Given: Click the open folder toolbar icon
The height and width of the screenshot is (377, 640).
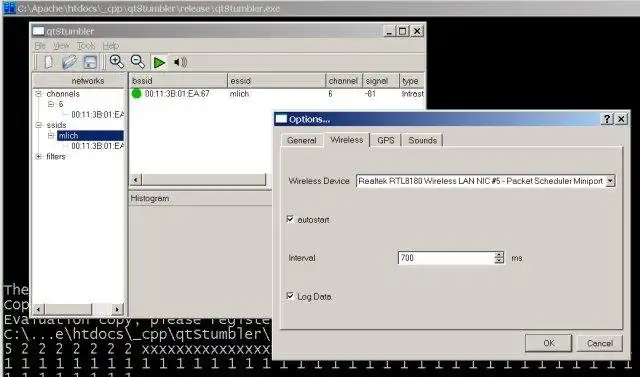Looking at the screenshot, I should point(69,62).
